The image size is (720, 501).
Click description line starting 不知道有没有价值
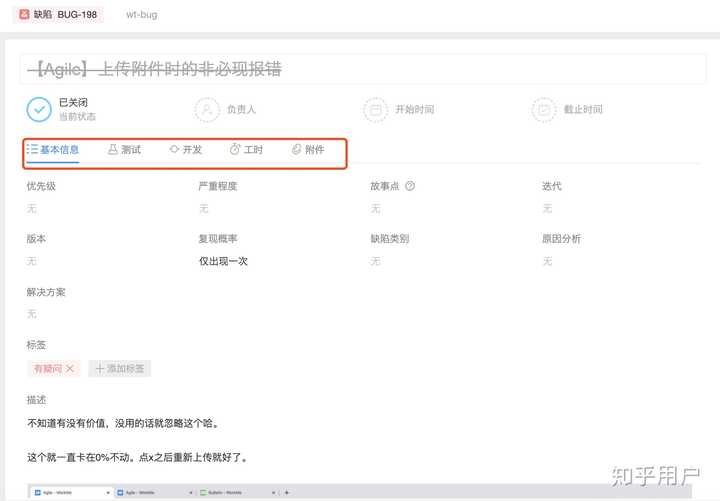pos(123,423)
